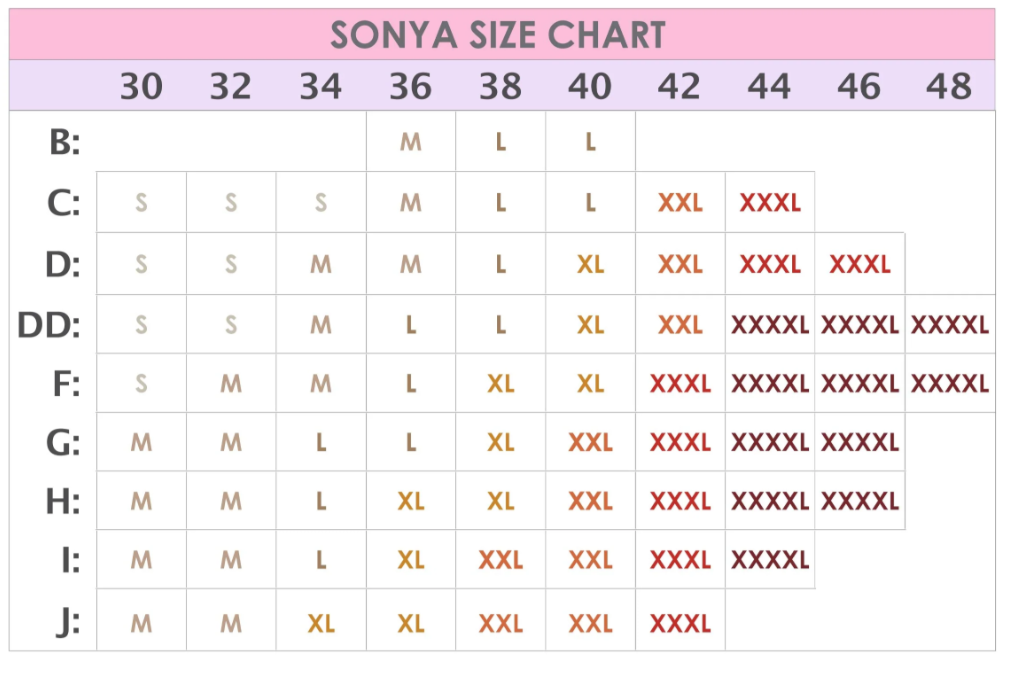
Task: Click the XXXL cell for 42 J
Action: 680,623
